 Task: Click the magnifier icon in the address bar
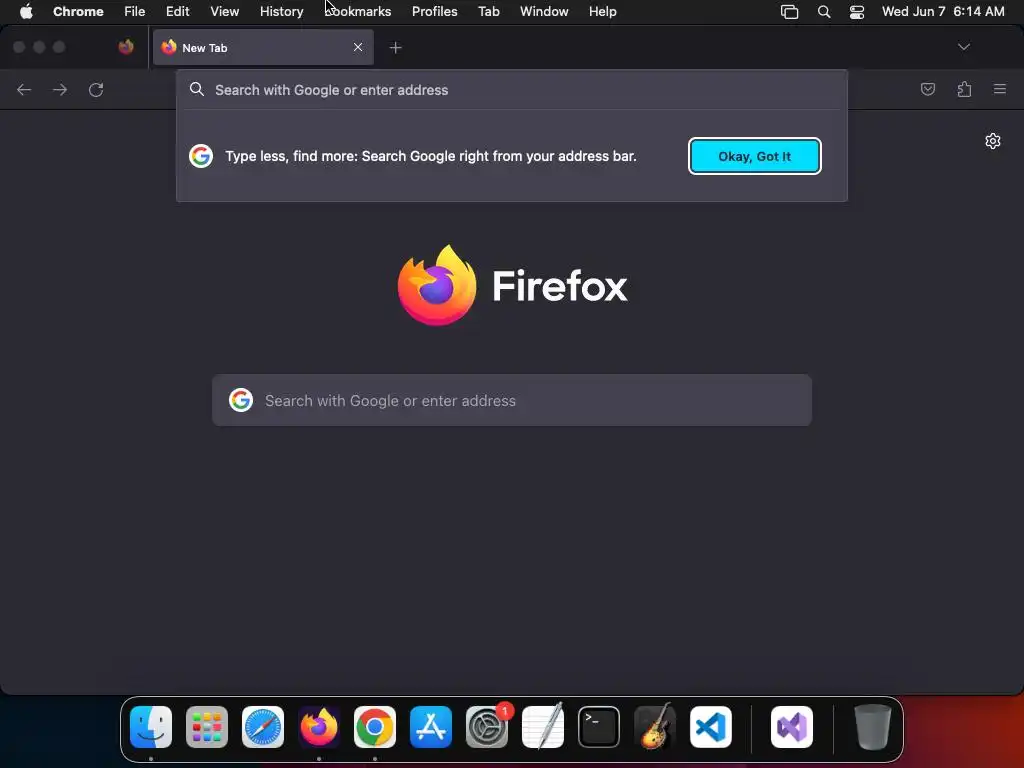[x=197, y=89]
